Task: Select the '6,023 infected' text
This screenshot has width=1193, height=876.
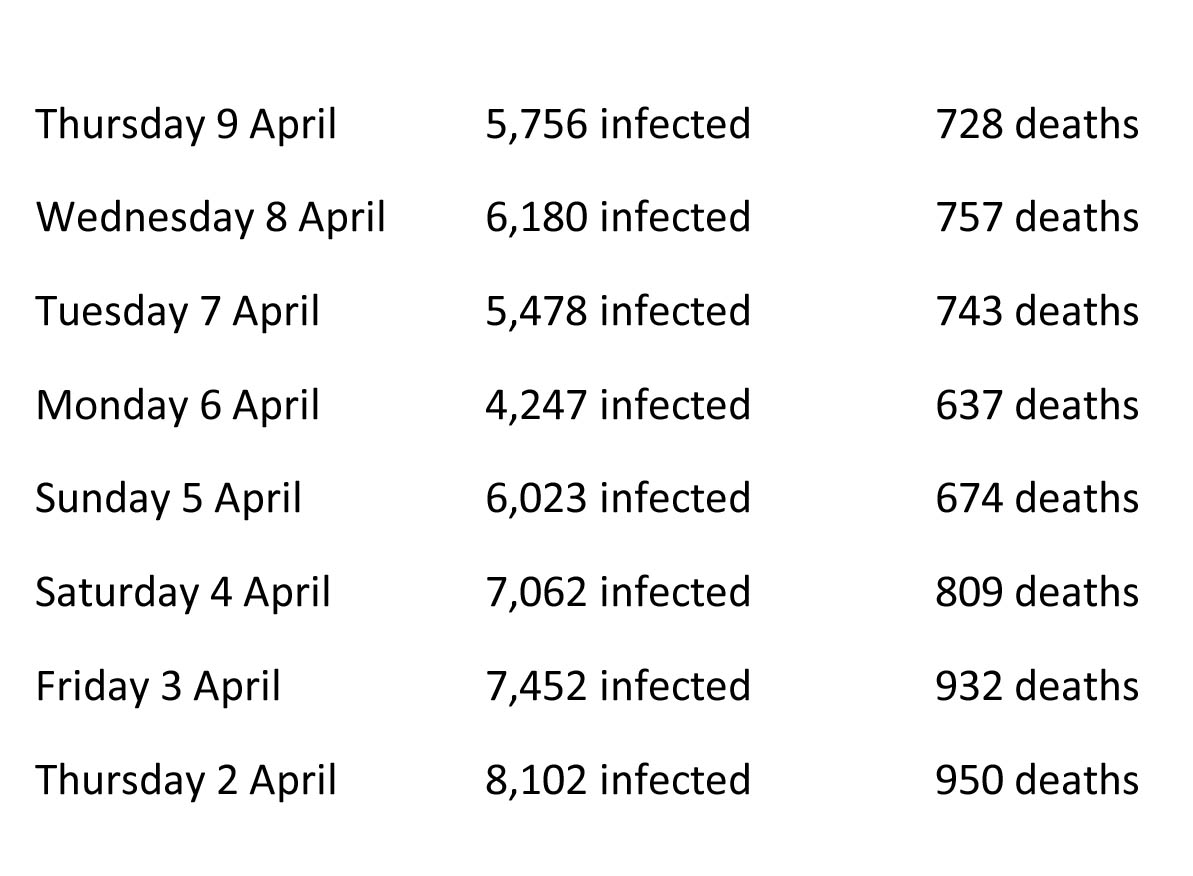Action: click(618, 498)
